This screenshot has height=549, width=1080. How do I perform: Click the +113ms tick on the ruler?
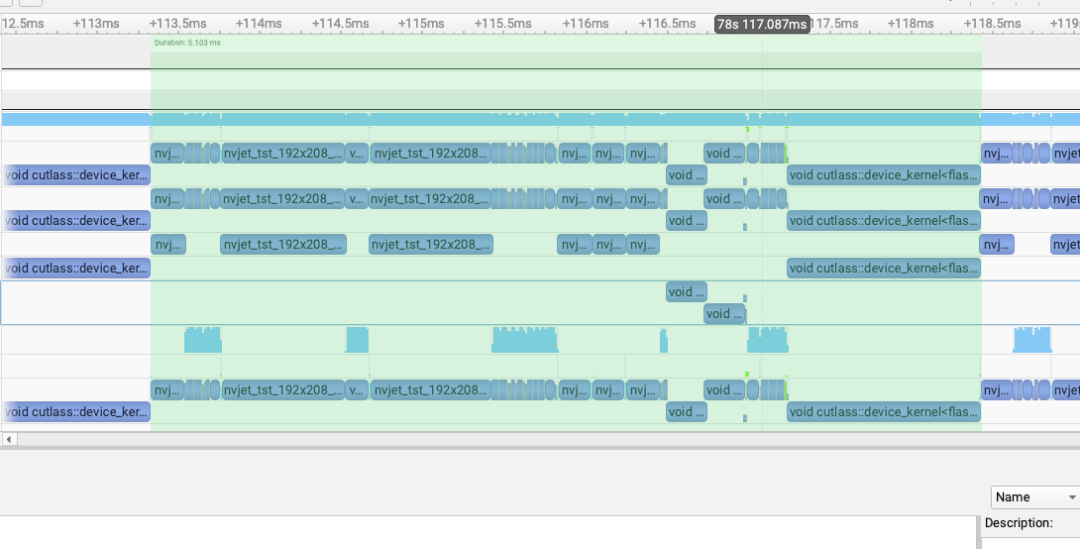pyautogui.click(x=96, y=23)
